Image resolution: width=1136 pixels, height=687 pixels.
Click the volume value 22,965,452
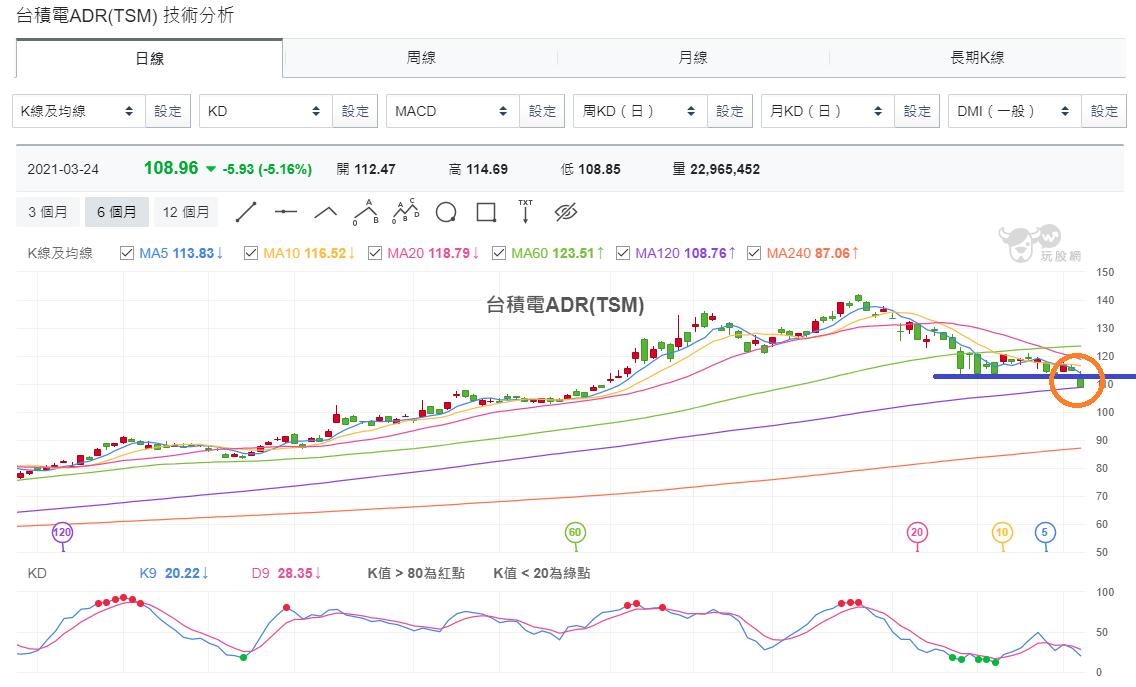pyautogui.click(x=724, y=170)
